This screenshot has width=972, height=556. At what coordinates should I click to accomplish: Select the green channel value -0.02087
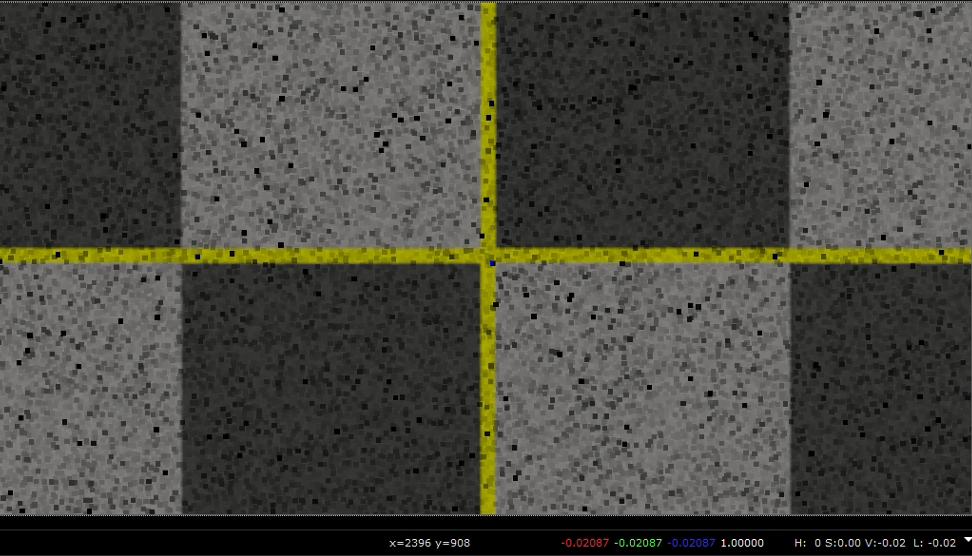click(x=638, y=543)
